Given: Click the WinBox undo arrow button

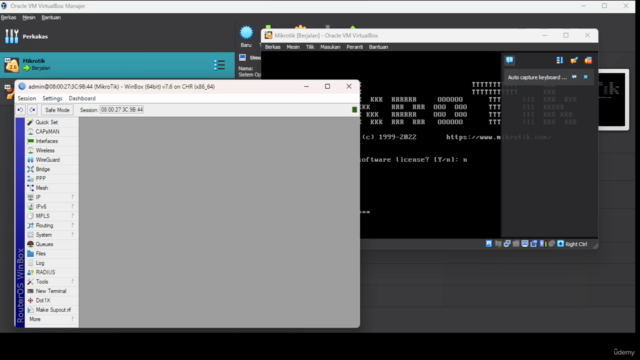Looking at the screenshot, I should coord(20,110).
